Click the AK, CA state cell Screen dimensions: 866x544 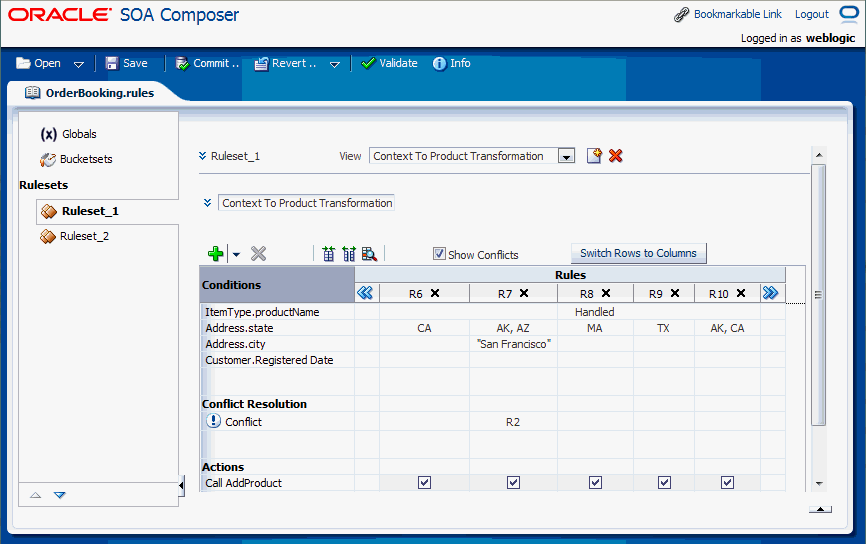(x=727, y=328)
